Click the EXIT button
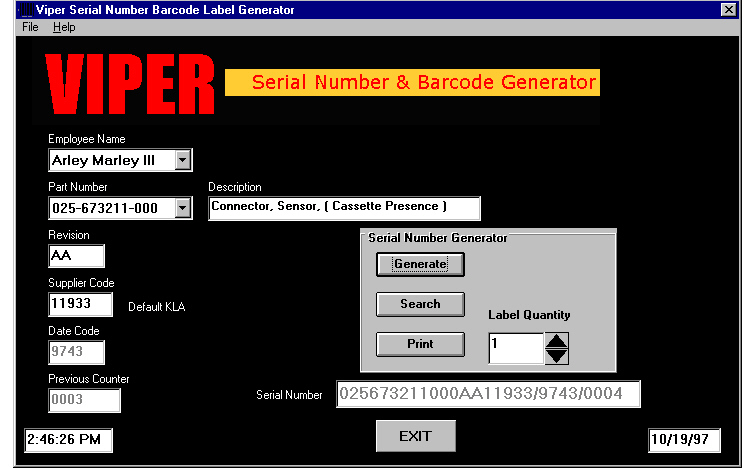 416,436
